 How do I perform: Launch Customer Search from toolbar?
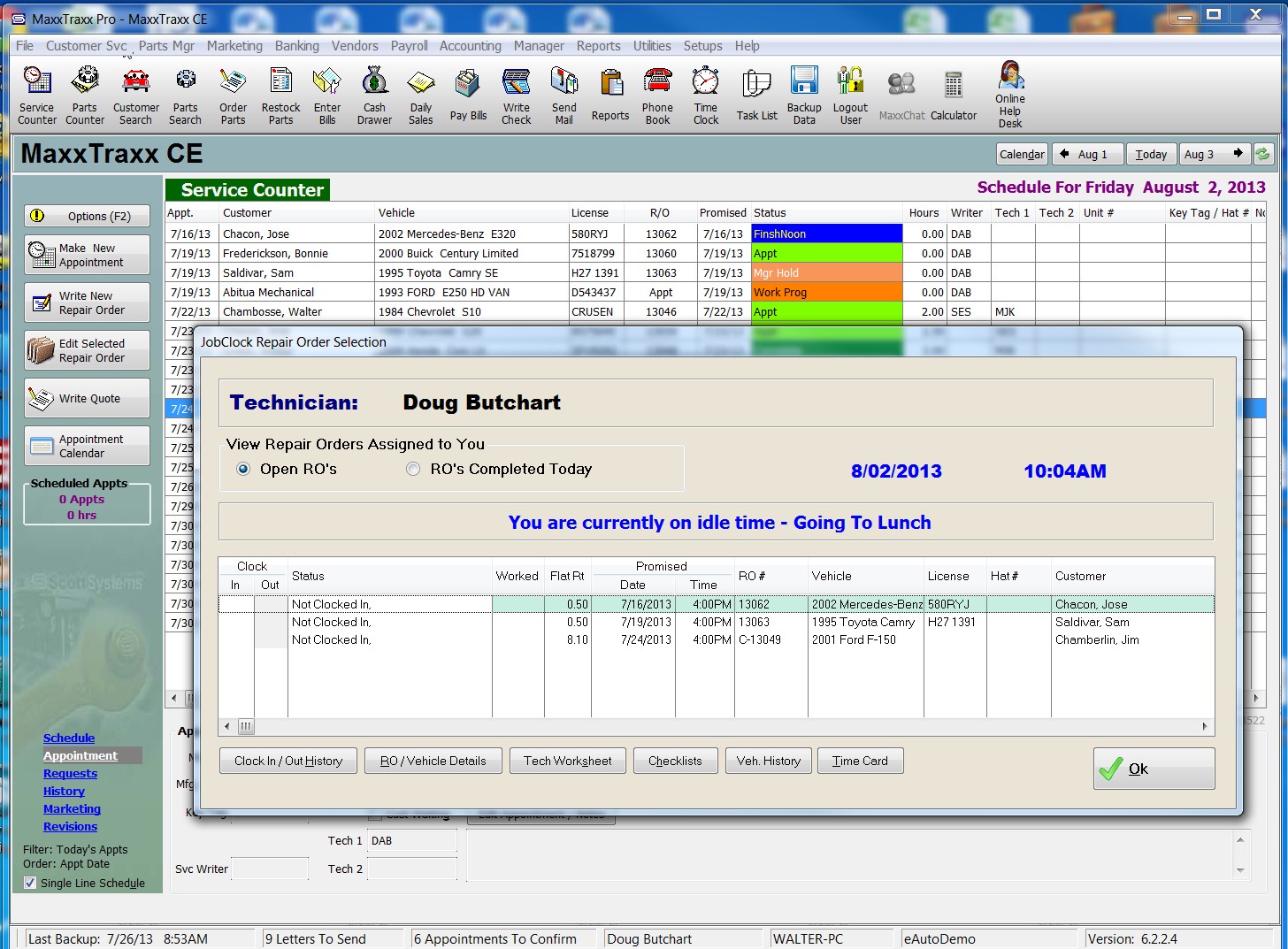pyautogui.click(x=136, y=95)
